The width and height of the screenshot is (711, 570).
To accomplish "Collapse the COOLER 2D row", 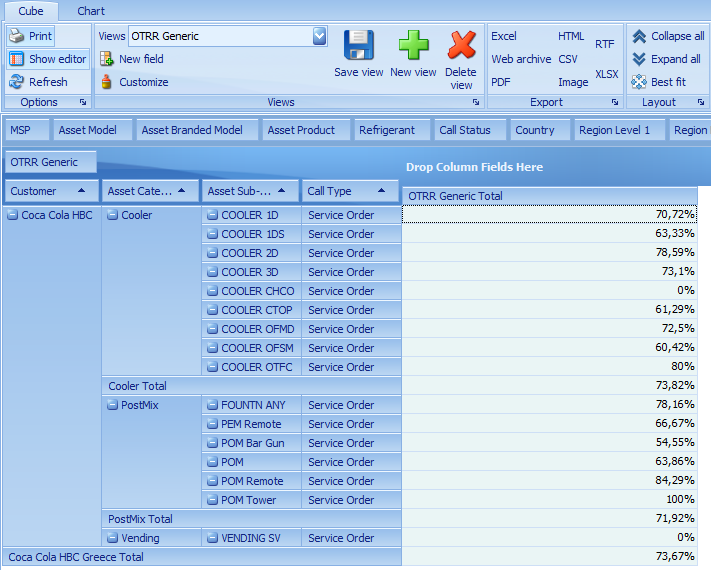I will coord(212,253).
